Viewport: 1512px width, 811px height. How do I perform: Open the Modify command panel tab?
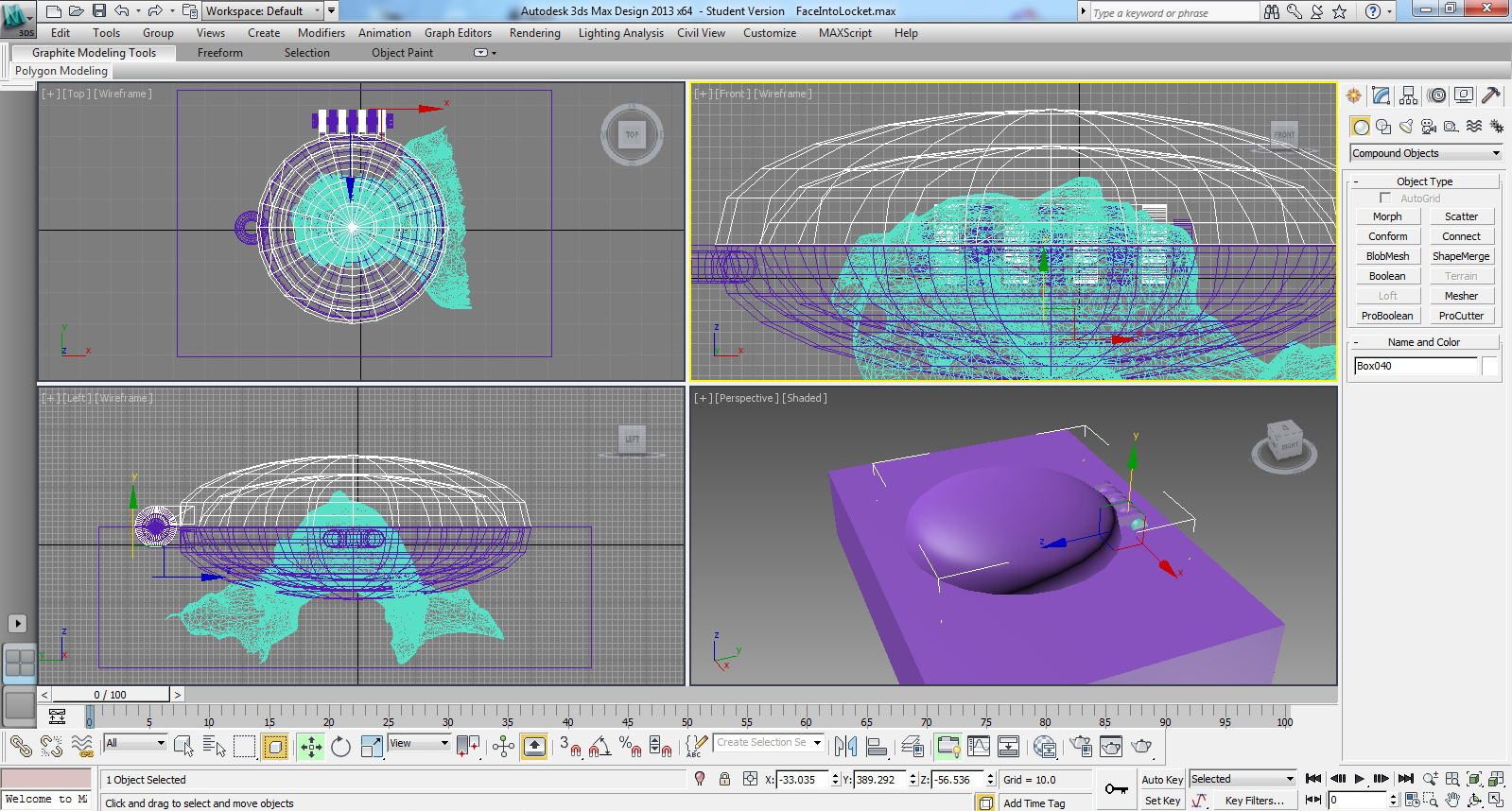pyautogui.click(x=1382, y=95)
